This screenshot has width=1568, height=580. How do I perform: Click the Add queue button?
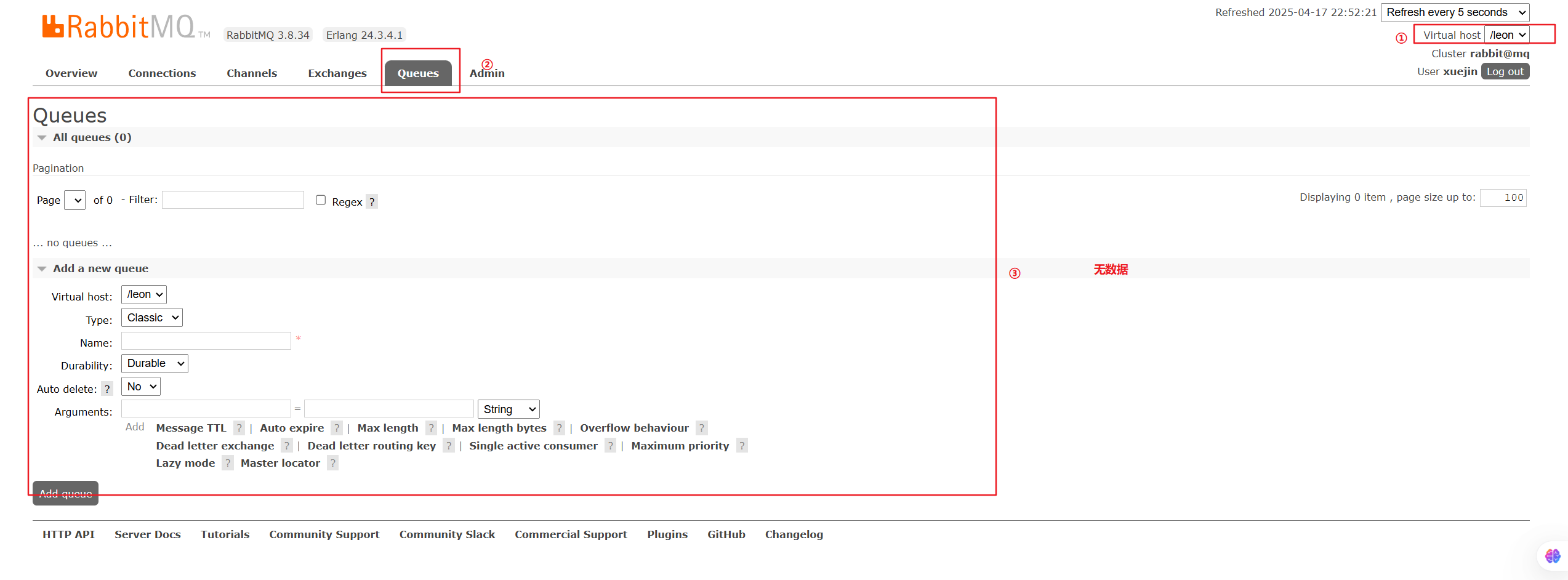click(x=65, y=493)
